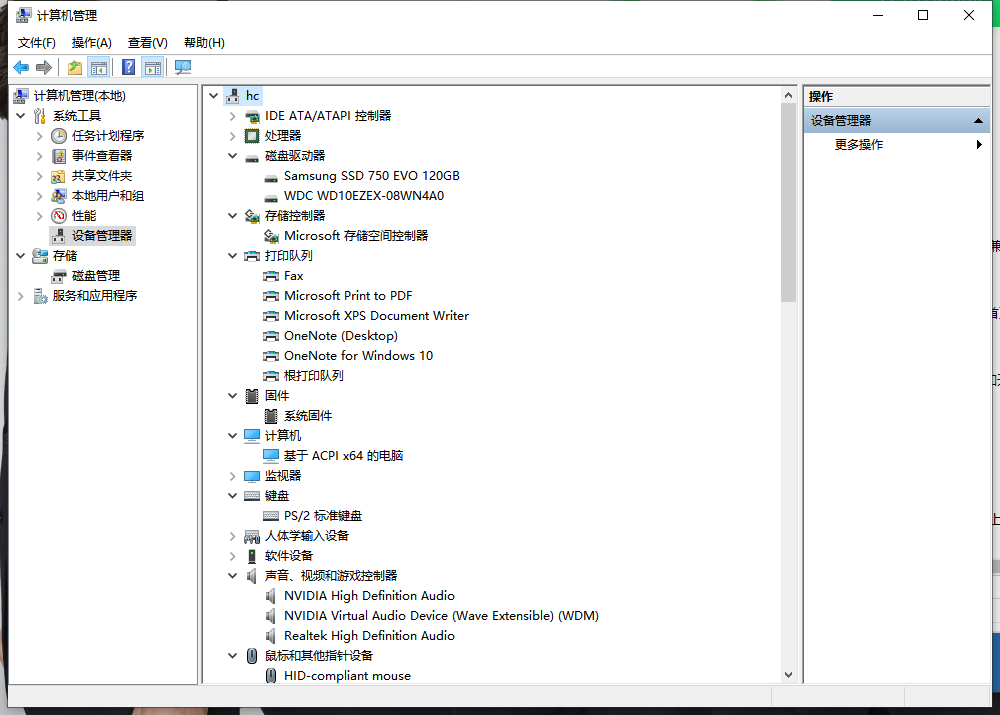This screenshot has height=715, width=1000.
Task: Click the up one level folder icon
Action: click(x=75, y=67)
